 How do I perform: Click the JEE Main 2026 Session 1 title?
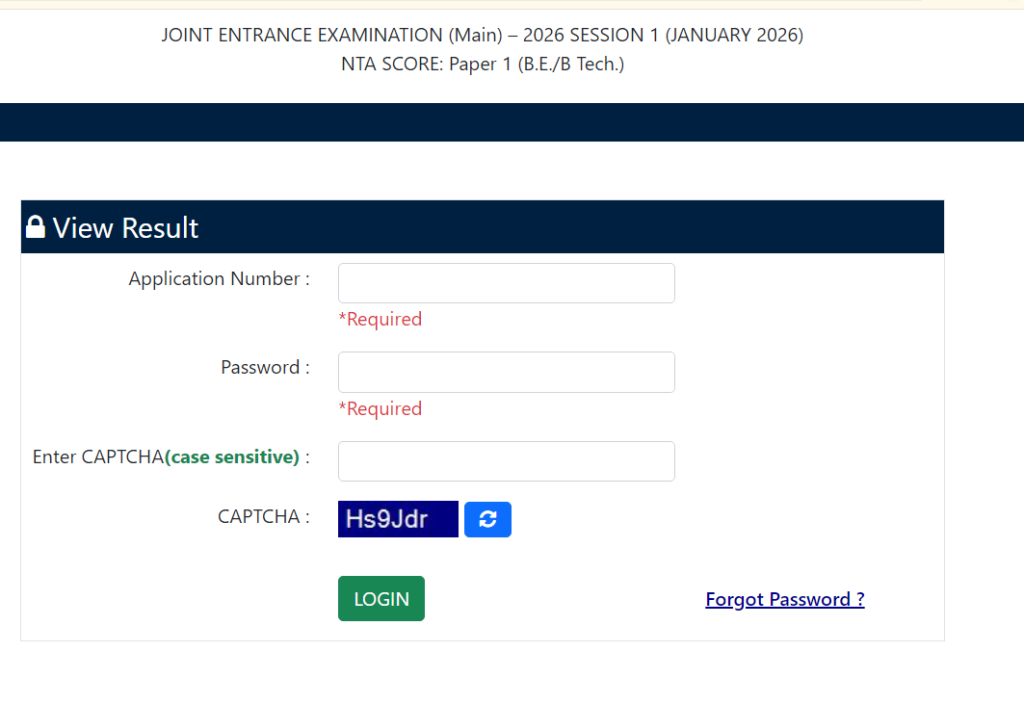481,34
